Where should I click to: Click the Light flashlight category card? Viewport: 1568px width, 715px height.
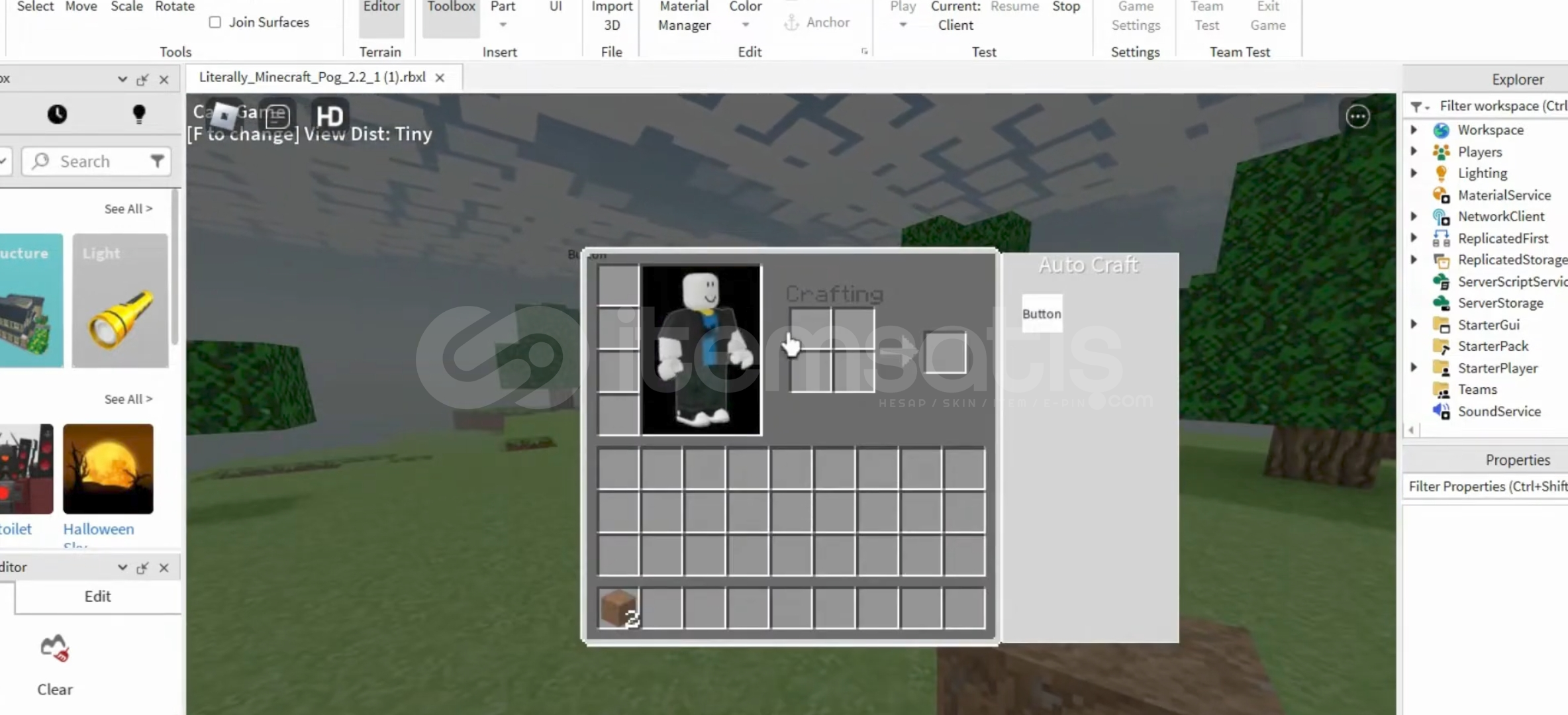[x=120, y=301]
